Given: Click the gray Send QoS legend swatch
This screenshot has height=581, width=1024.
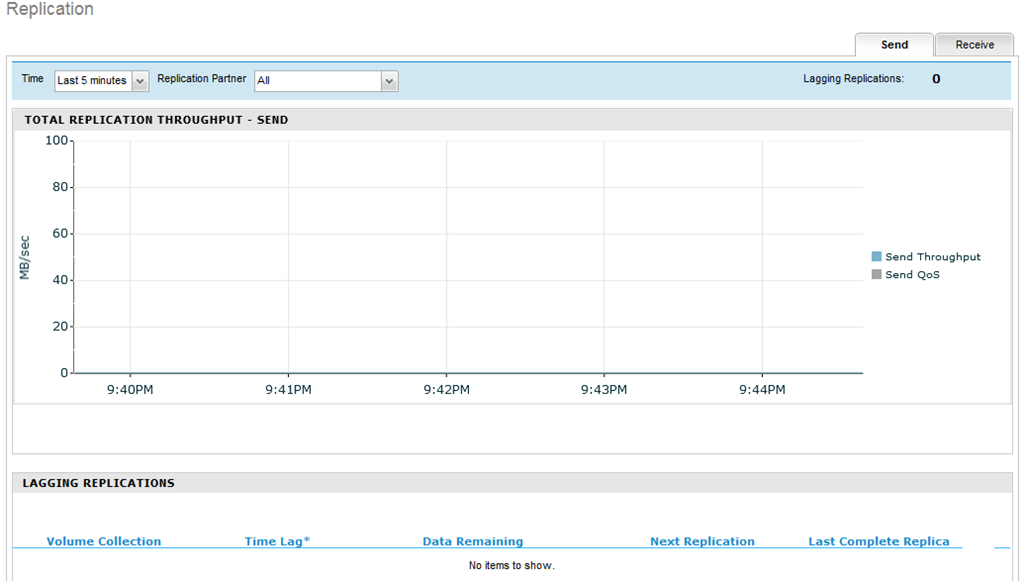Looking at the screenshot, I should pos(877,275).
